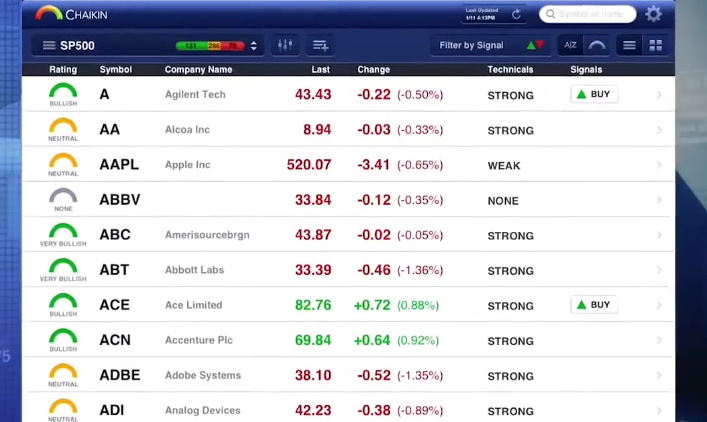Open the Filter by Signal dropdown
The image size is (707, 422).
click(491, 46)
